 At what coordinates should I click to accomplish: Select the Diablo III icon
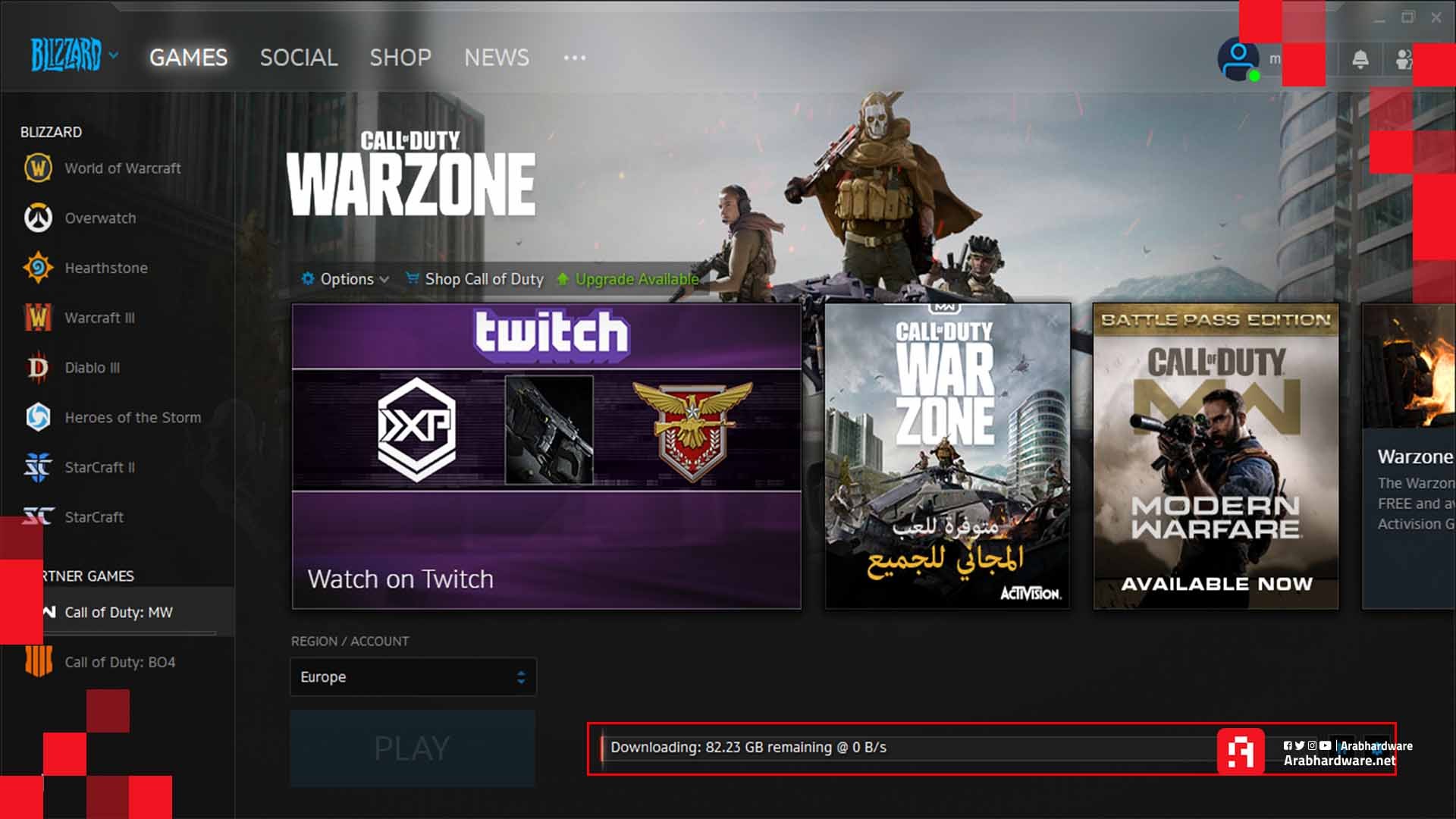tap(38, 368)
